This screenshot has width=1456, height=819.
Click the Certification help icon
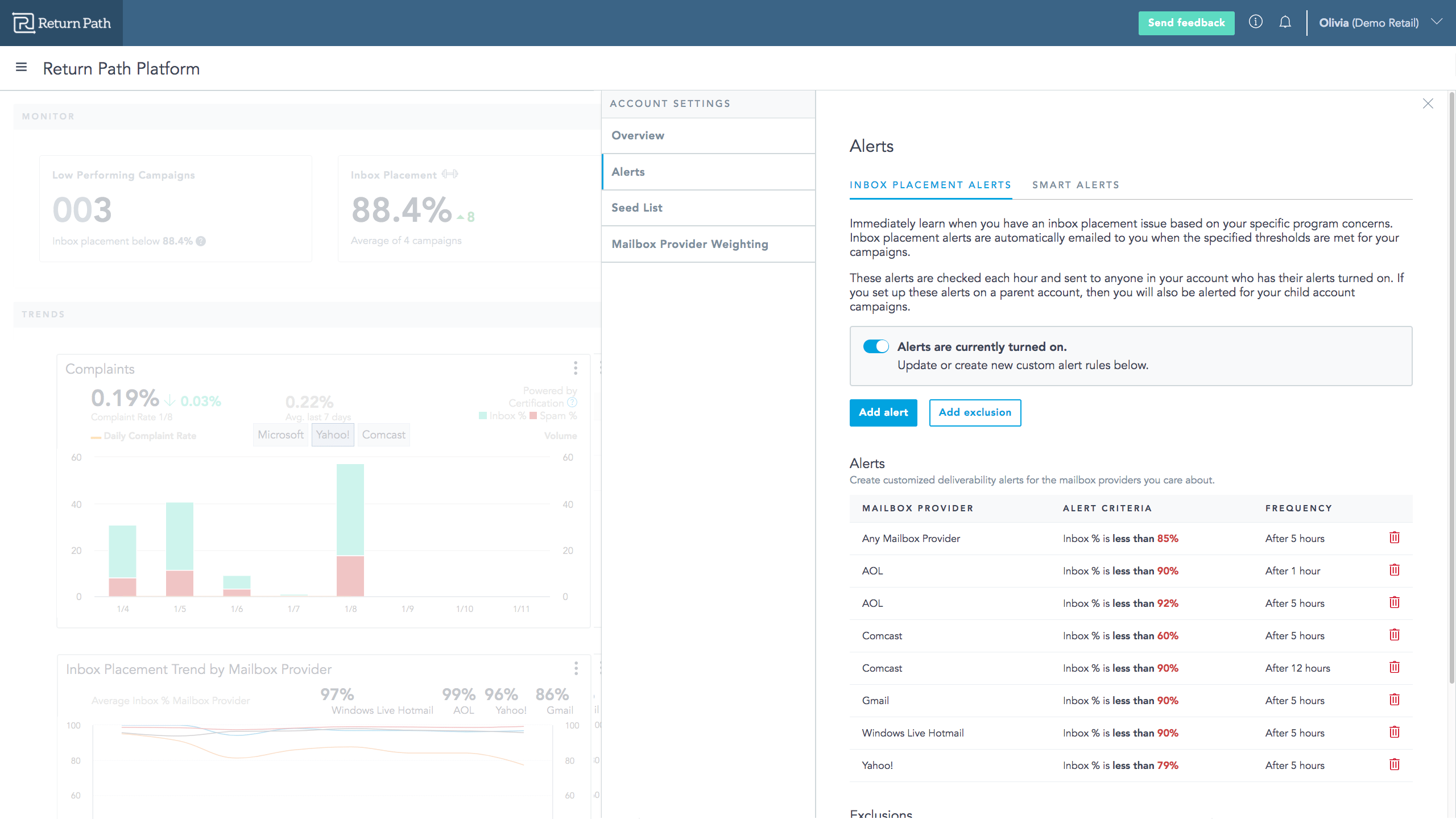[572, 403]
